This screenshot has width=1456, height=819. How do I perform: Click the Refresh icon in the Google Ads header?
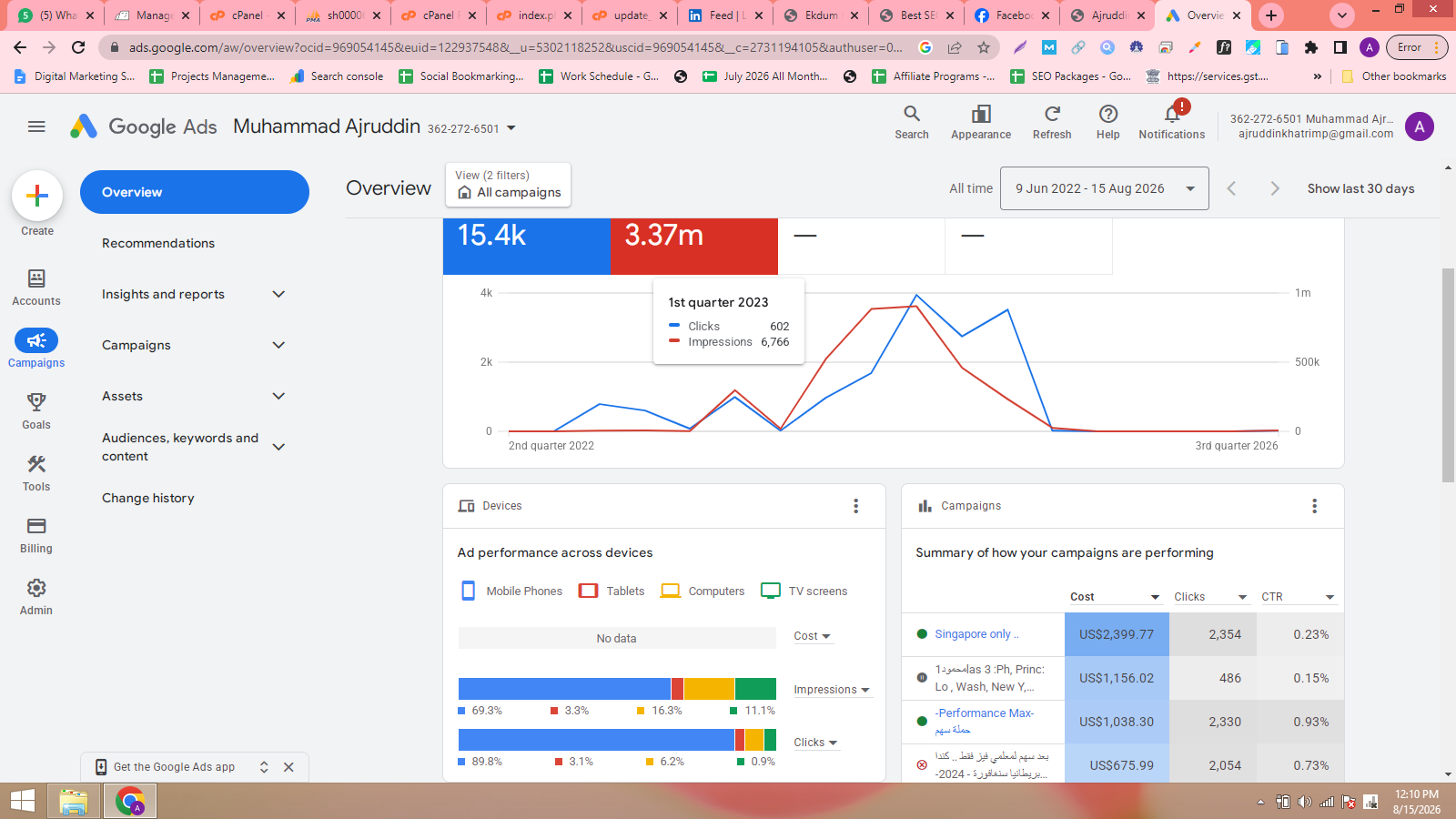[x=1052, y=122]
